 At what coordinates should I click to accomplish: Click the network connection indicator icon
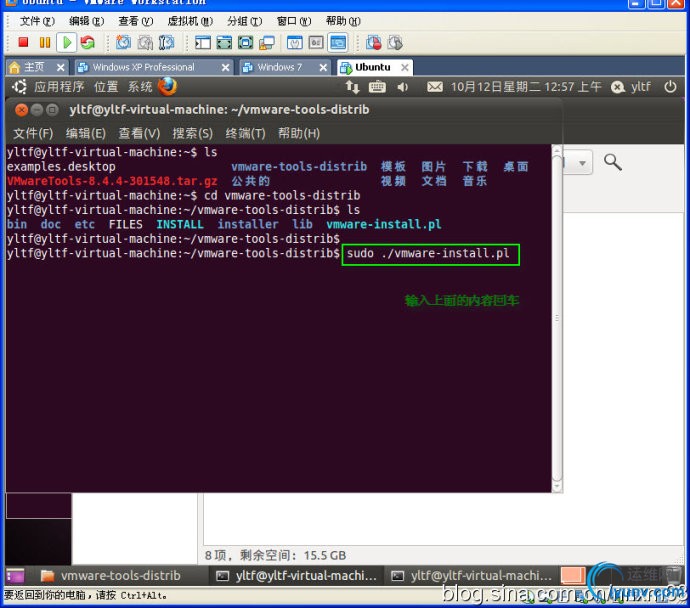point(352,87)
